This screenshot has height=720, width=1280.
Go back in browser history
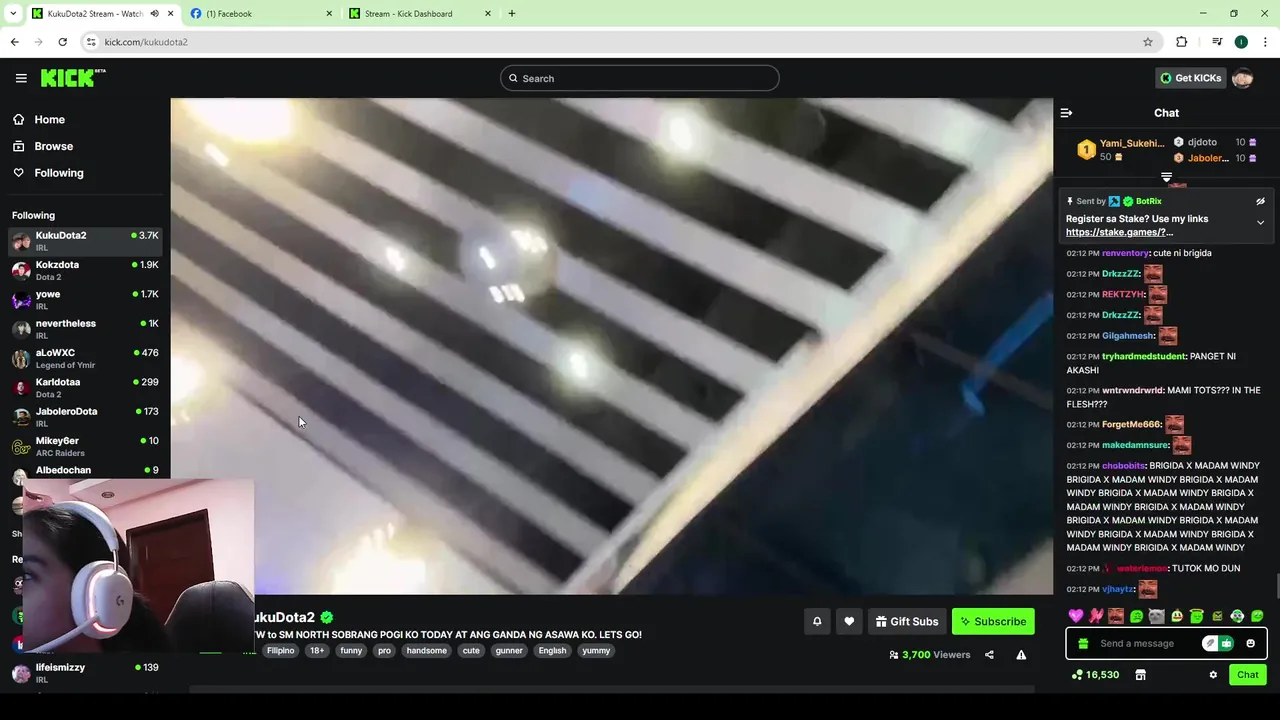tap(14, 42)
